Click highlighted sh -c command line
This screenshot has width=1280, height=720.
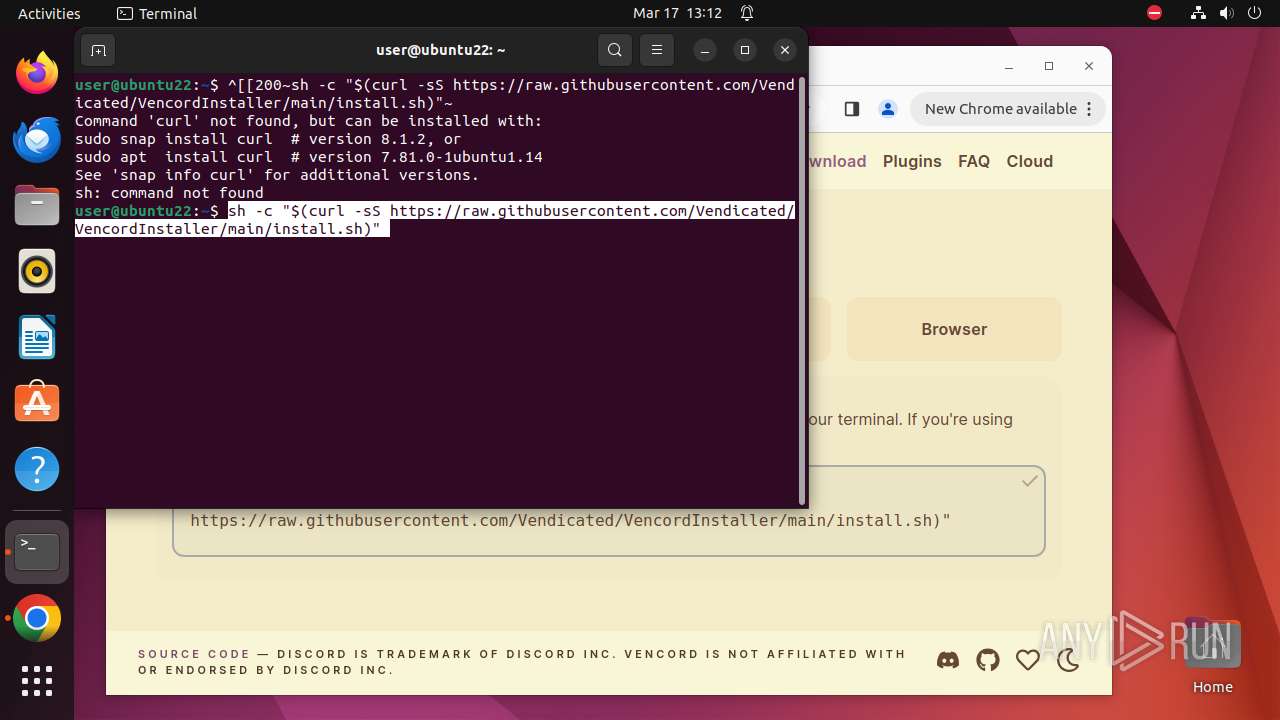pyautogui.click(x=435, y=220)
